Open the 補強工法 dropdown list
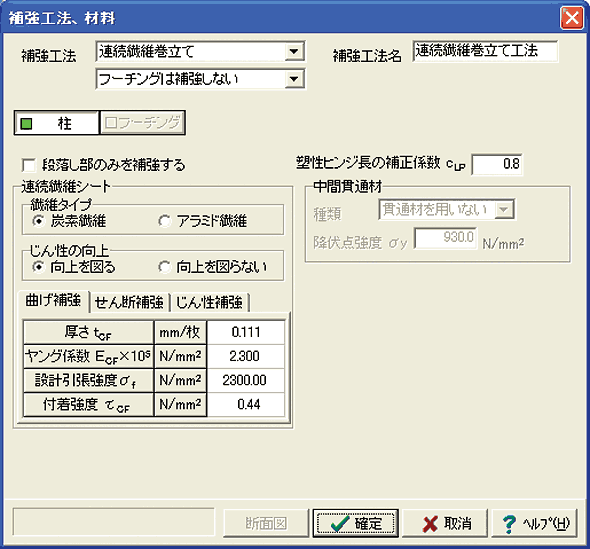Image resolution: width=590 pixels, height=549 pixels. 294,51
